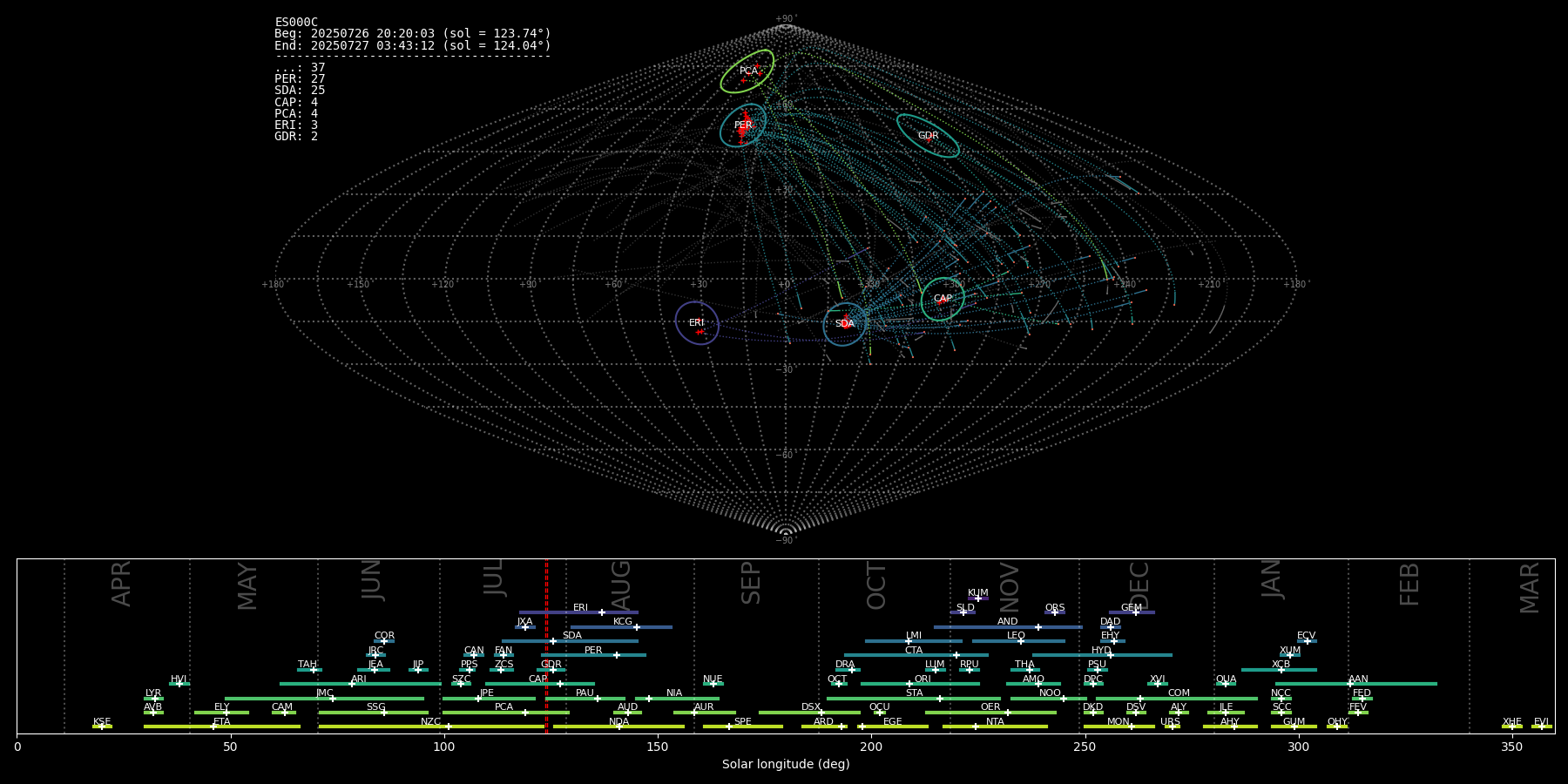Click the 'ERI: 3' legend count entry
Screen dimensions: 1568x784
point(296,125)
